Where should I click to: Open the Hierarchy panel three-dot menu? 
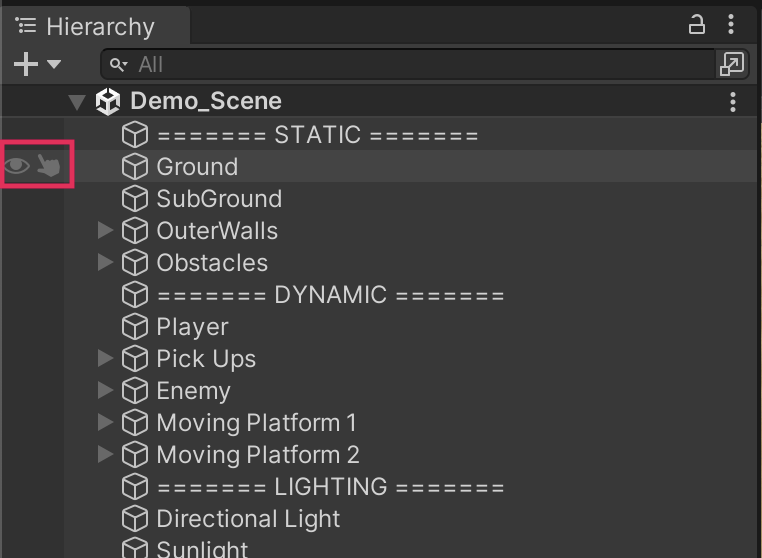[733, 26]
